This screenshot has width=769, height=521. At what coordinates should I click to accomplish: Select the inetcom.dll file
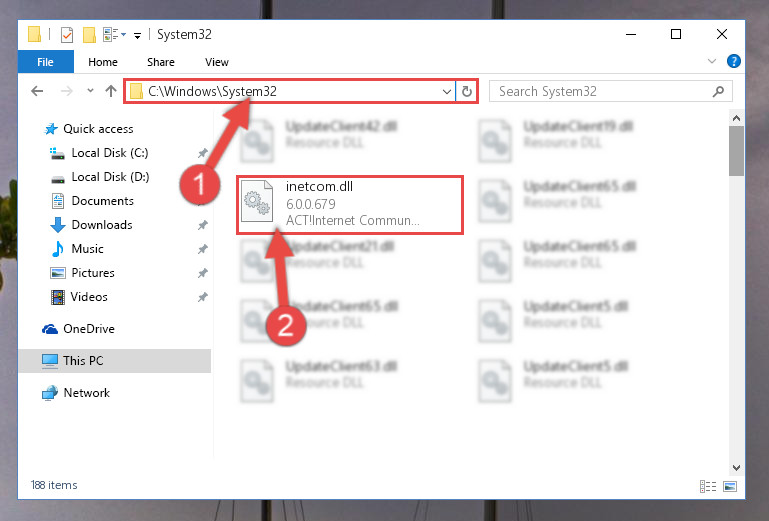[350, 205]
